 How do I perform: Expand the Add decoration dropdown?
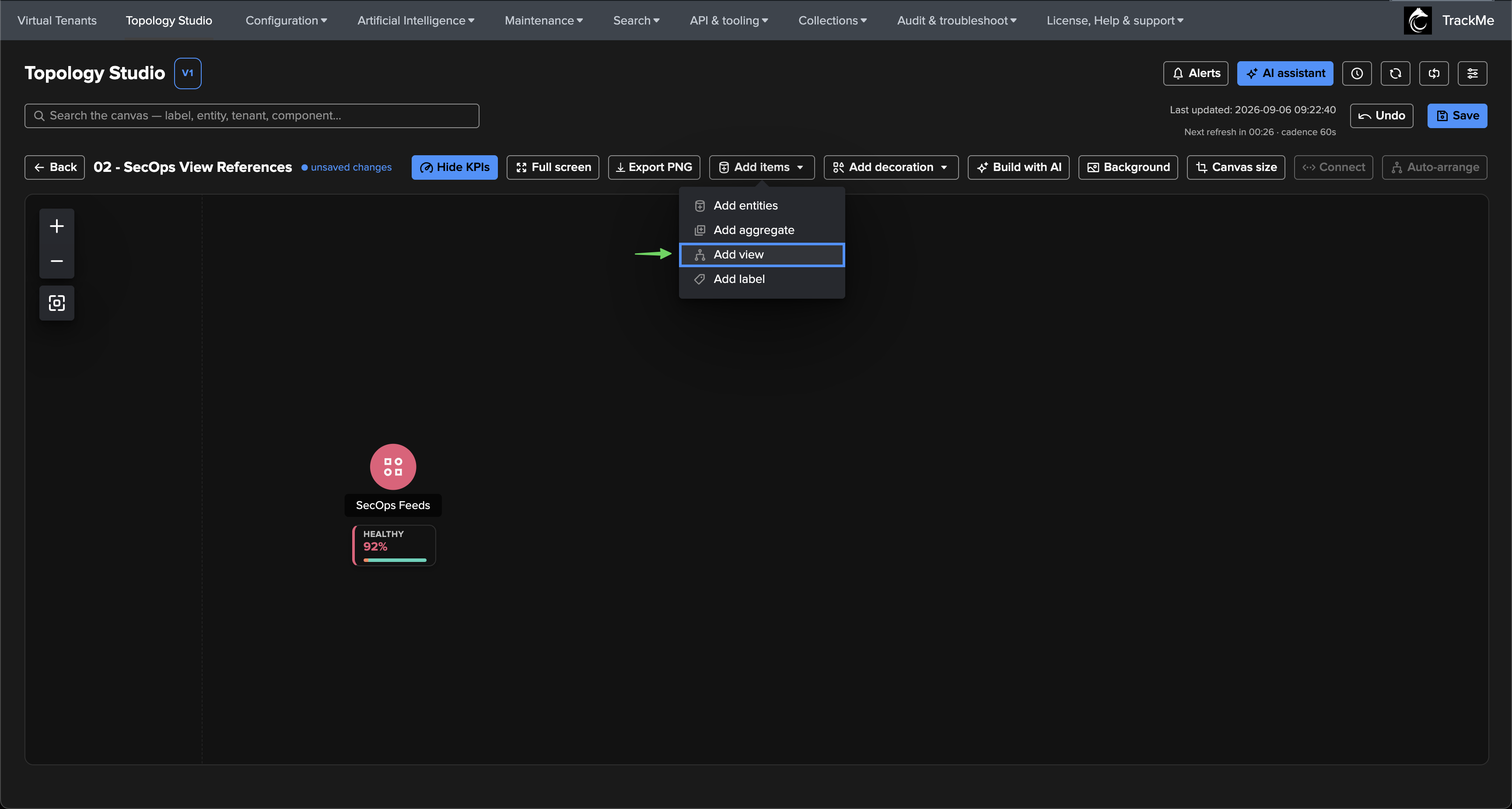tap(891, 167)
